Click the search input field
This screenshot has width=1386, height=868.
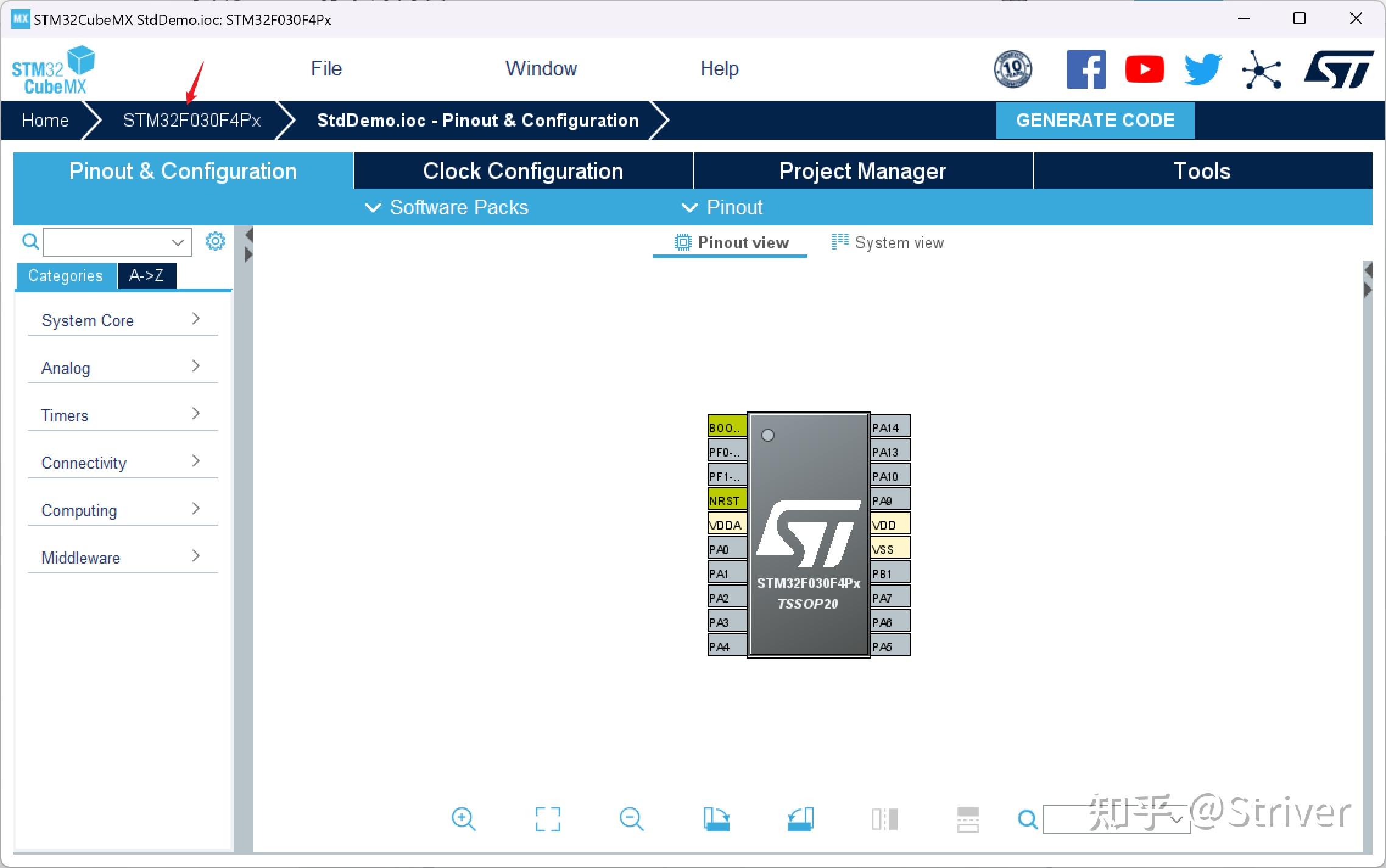point(113,243)
